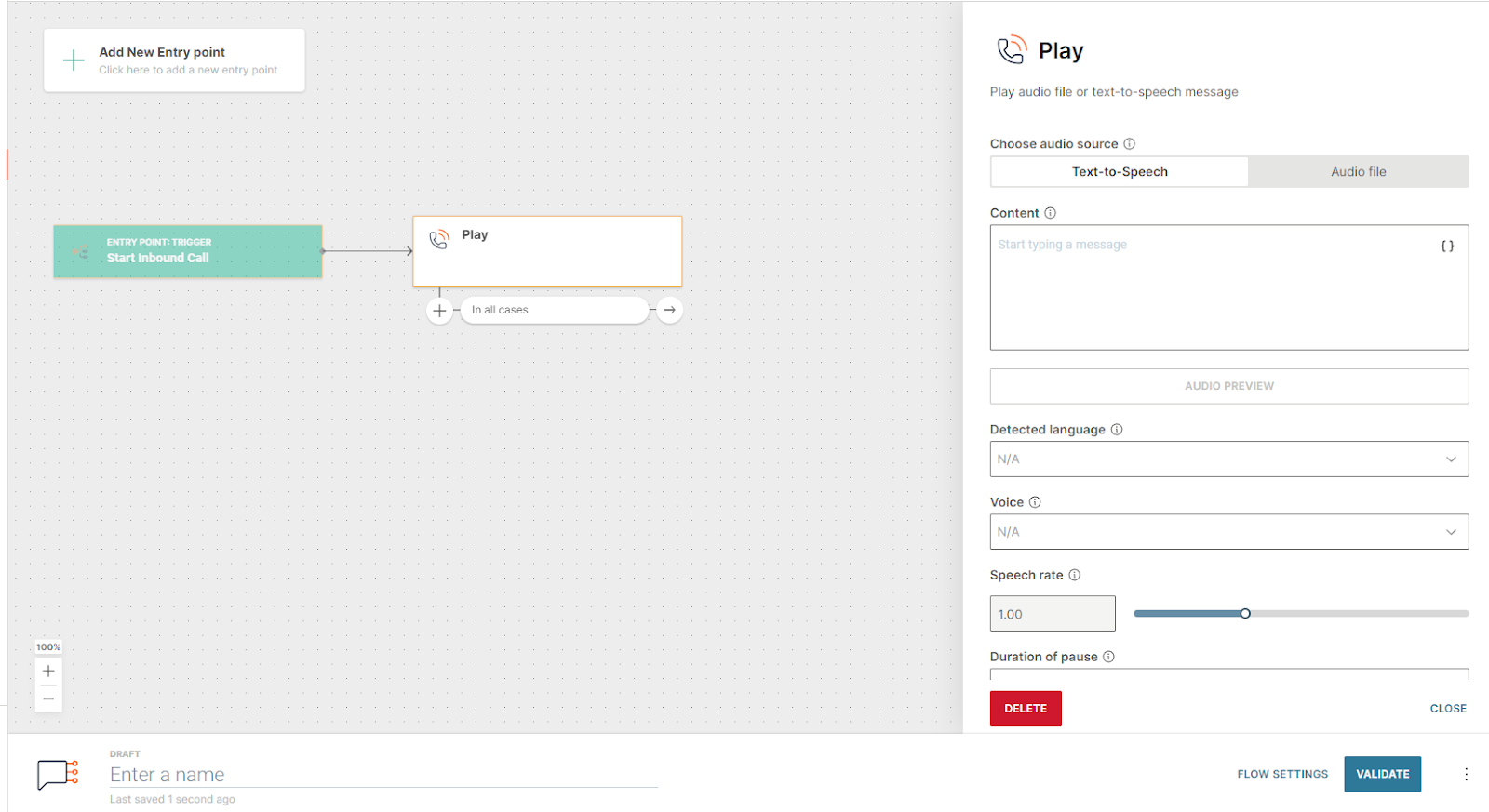Viewport: 1489px width, 812px height.
Task: Show info icon next to Speech rate
Action: [1075, 575]
